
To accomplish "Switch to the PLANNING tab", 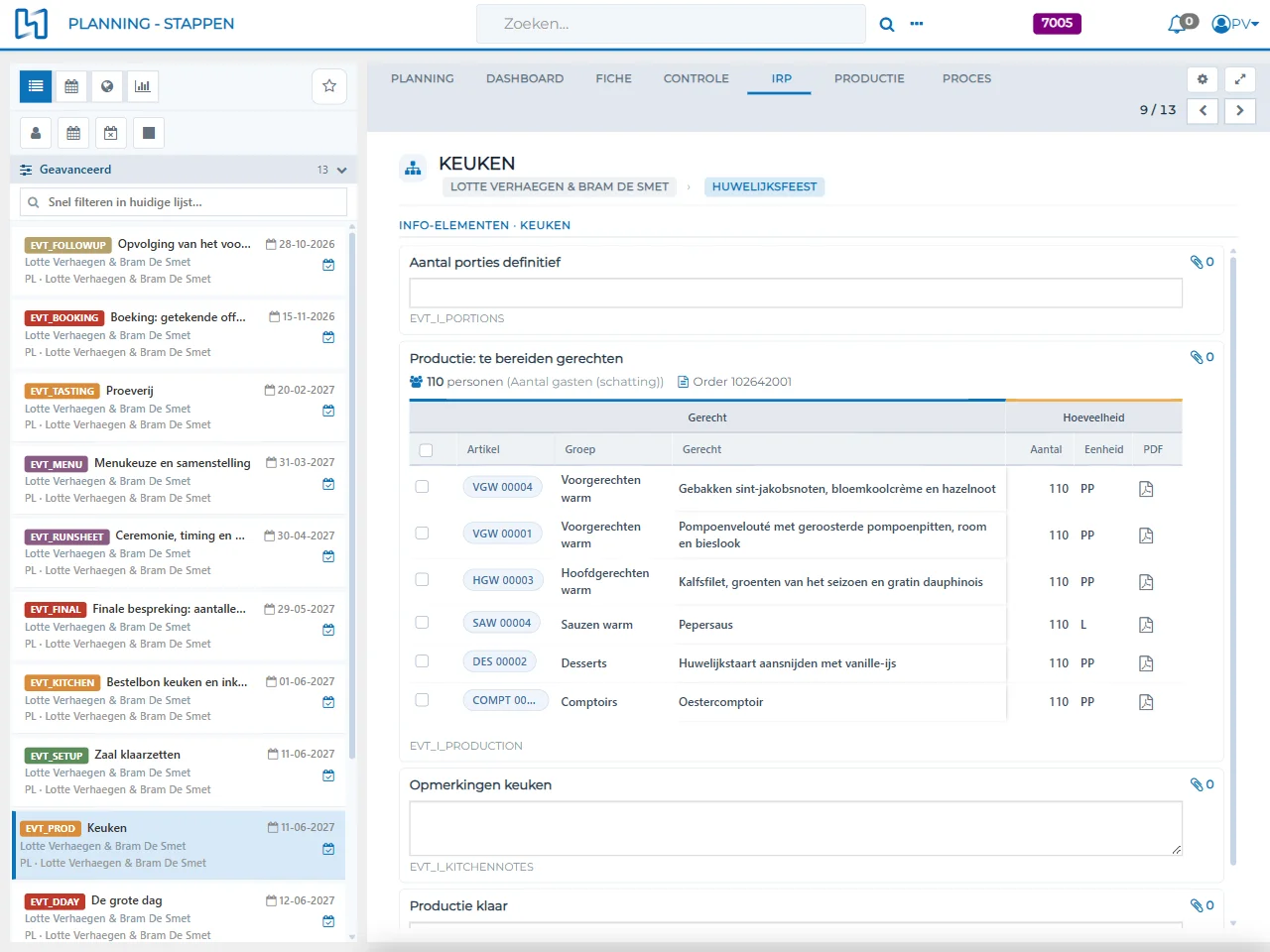I will point(423,78).
